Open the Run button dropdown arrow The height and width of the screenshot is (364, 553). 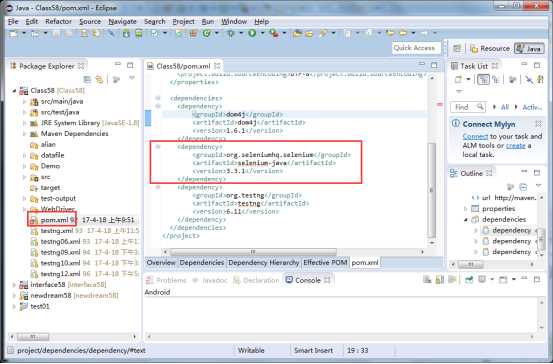coord(262,34)
